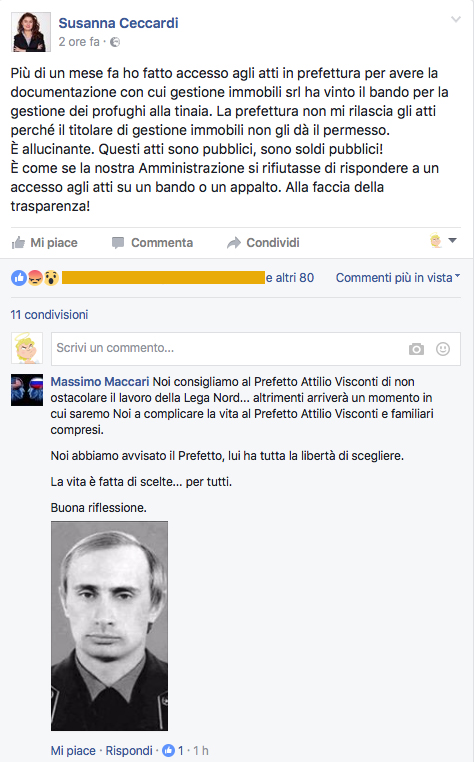Click the speech bubble Commenta icon

(x=118, y=242)
